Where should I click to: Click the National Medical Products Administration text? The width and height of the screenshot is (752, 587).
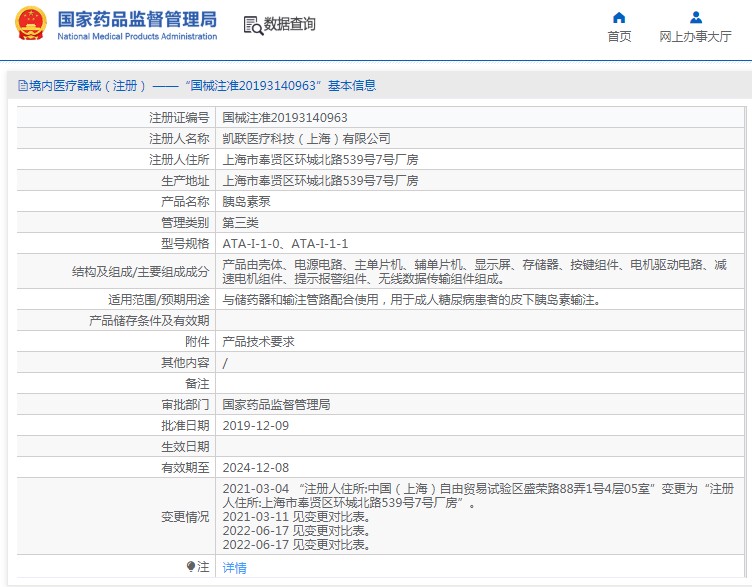(x=137, y=36)
